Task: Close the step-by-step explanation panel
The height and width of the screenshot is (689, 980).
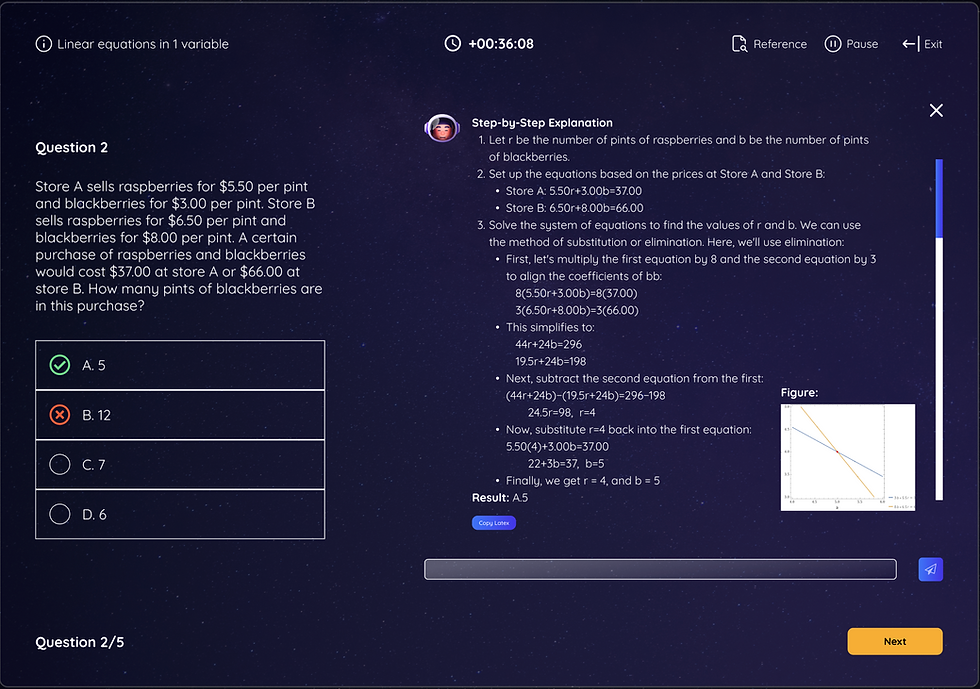Action: point(936,111)
